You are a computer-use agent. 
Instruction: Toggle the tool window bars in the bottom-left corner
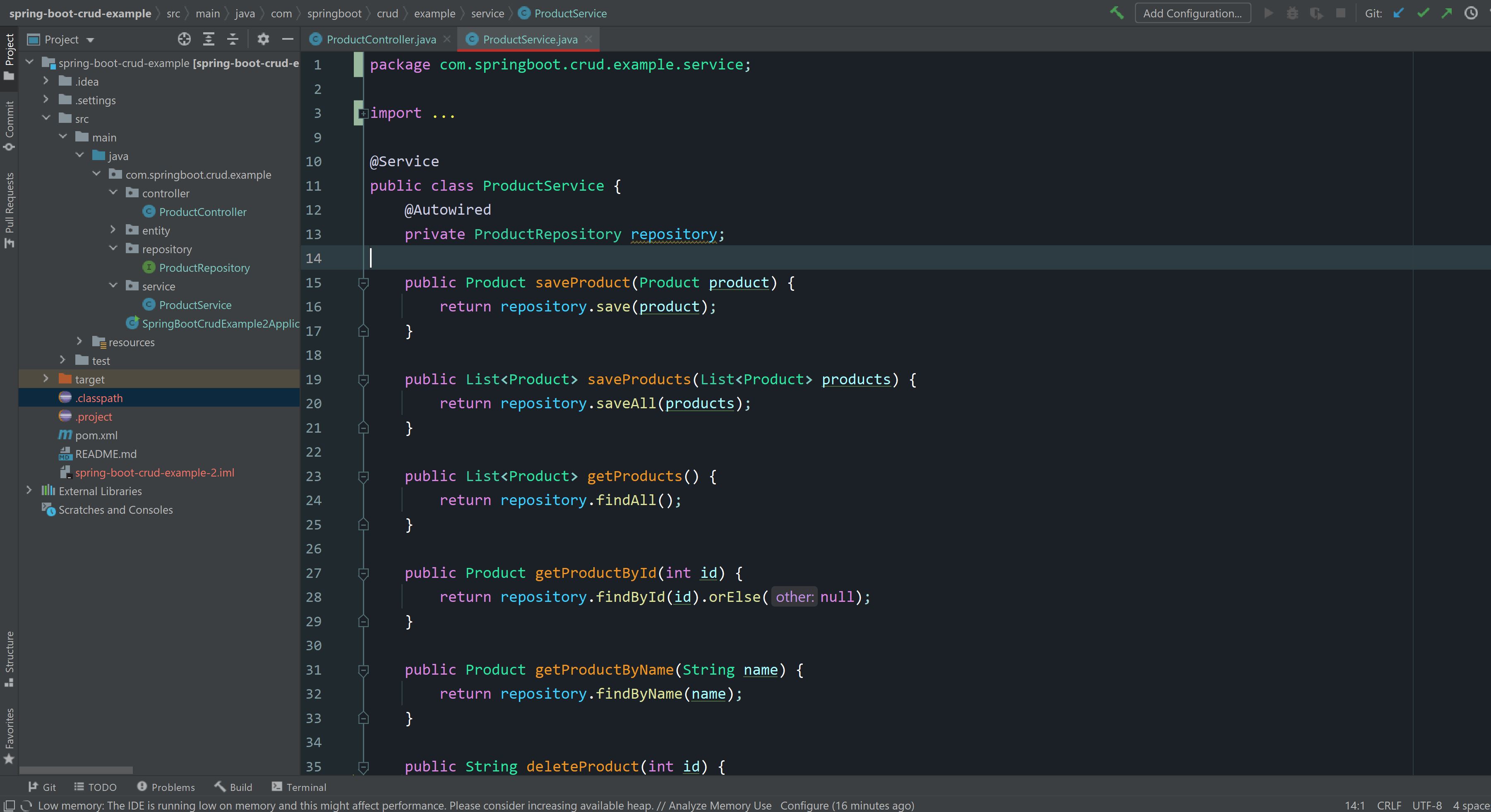coord(9,805)
